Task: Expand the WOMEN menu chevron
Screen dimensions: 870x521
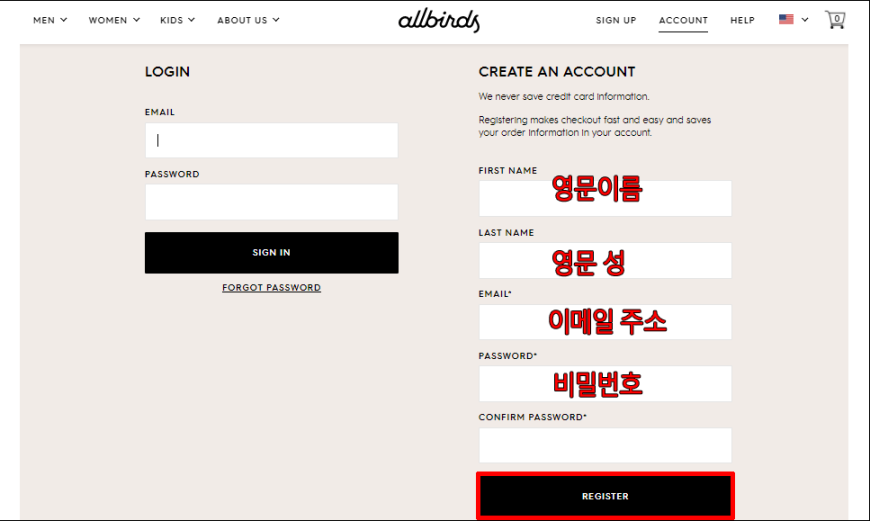Action: click(x=136, y=20)
